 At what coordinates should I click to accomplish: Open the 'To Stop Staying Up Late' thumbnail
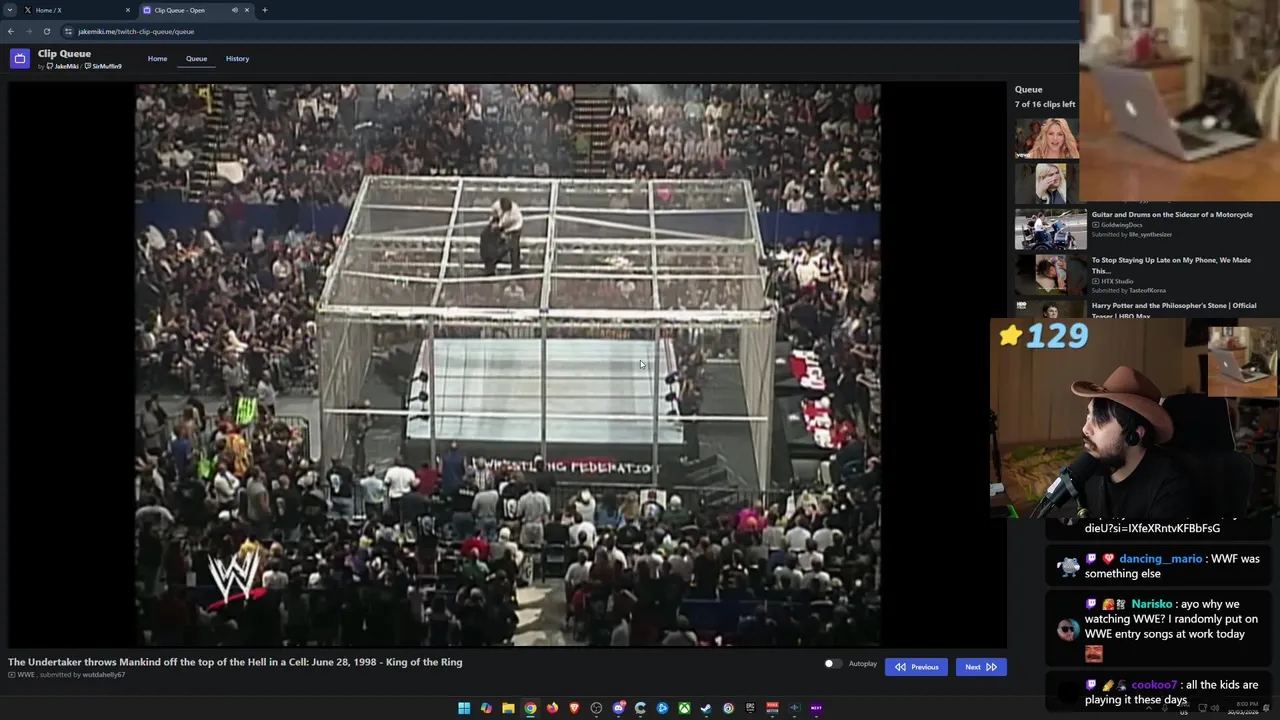1050,275
